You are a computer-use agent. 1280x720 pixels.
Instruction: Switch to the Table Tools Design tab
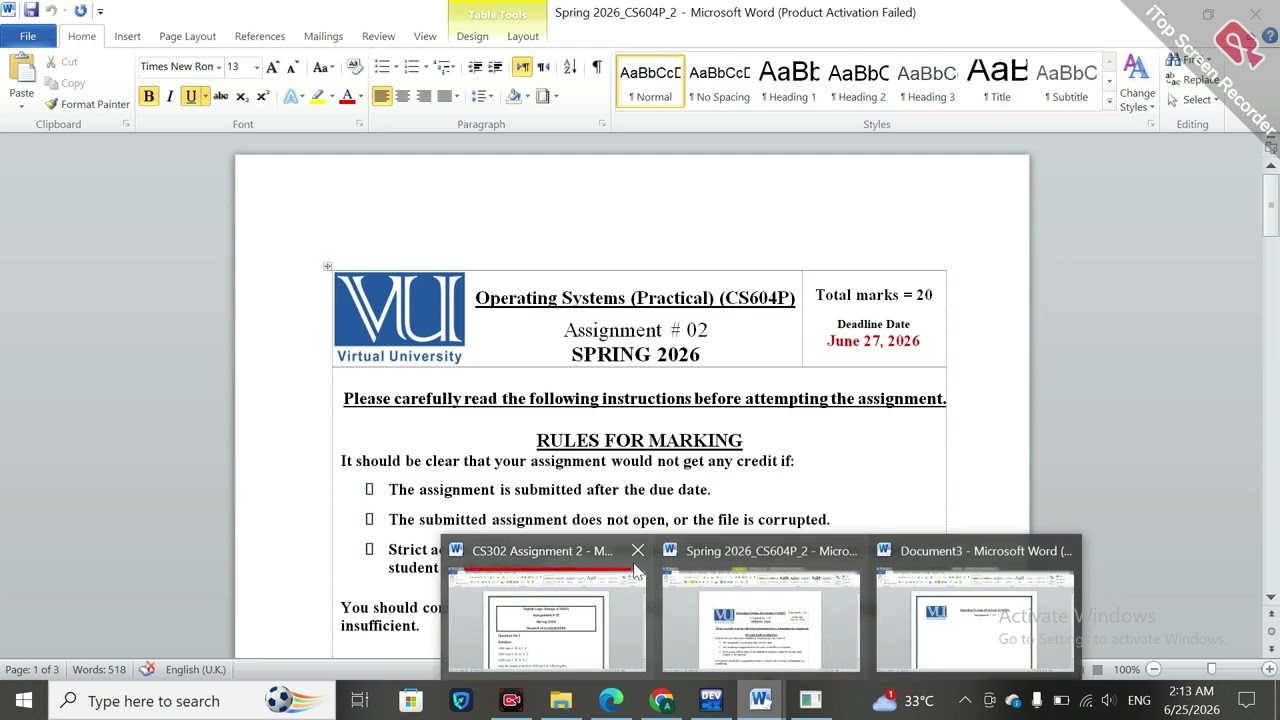[472, 36]
